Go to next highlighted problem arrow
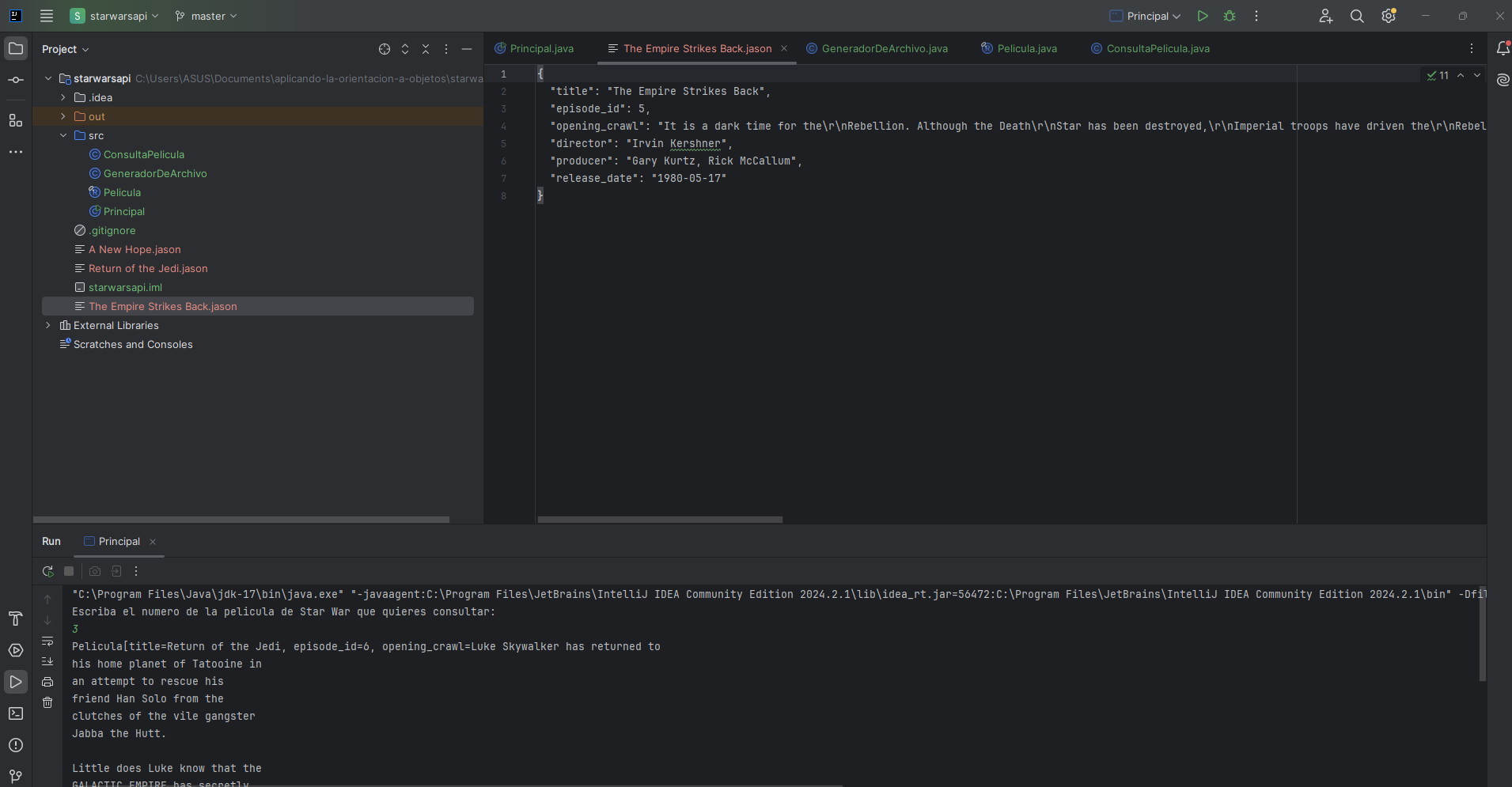 click(x=1477, y=75)
